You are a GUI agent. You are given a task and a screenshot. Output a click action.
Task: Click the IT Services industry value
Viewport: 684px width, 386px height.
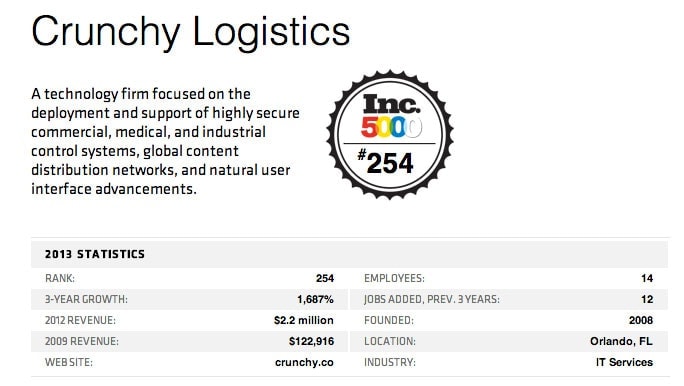tap(624, 362)
